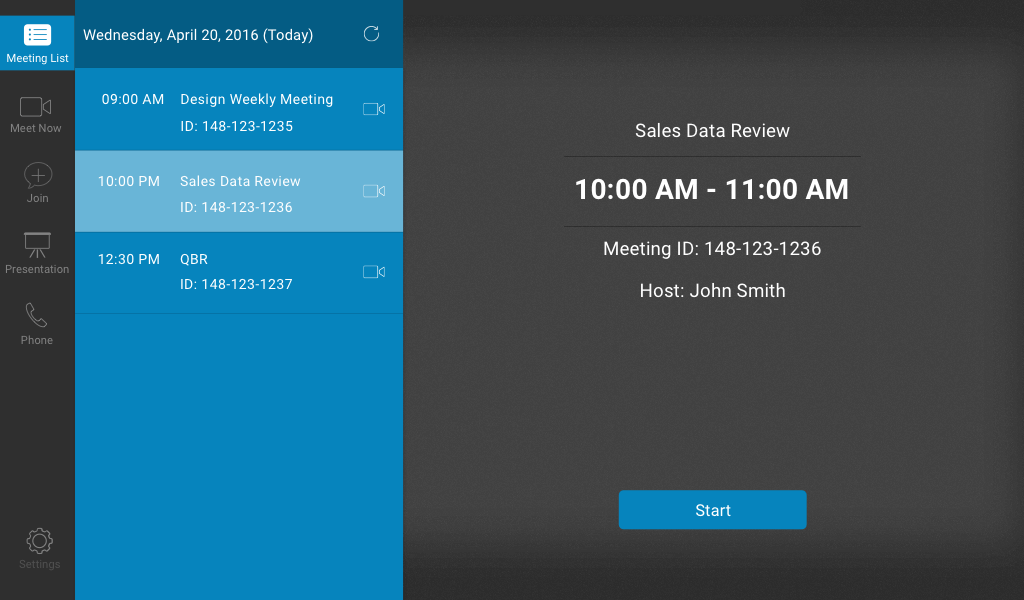Screen dimensions: 1024x600
Task: Click the 09:00 AM time
Action: click(x=133, y=99)
